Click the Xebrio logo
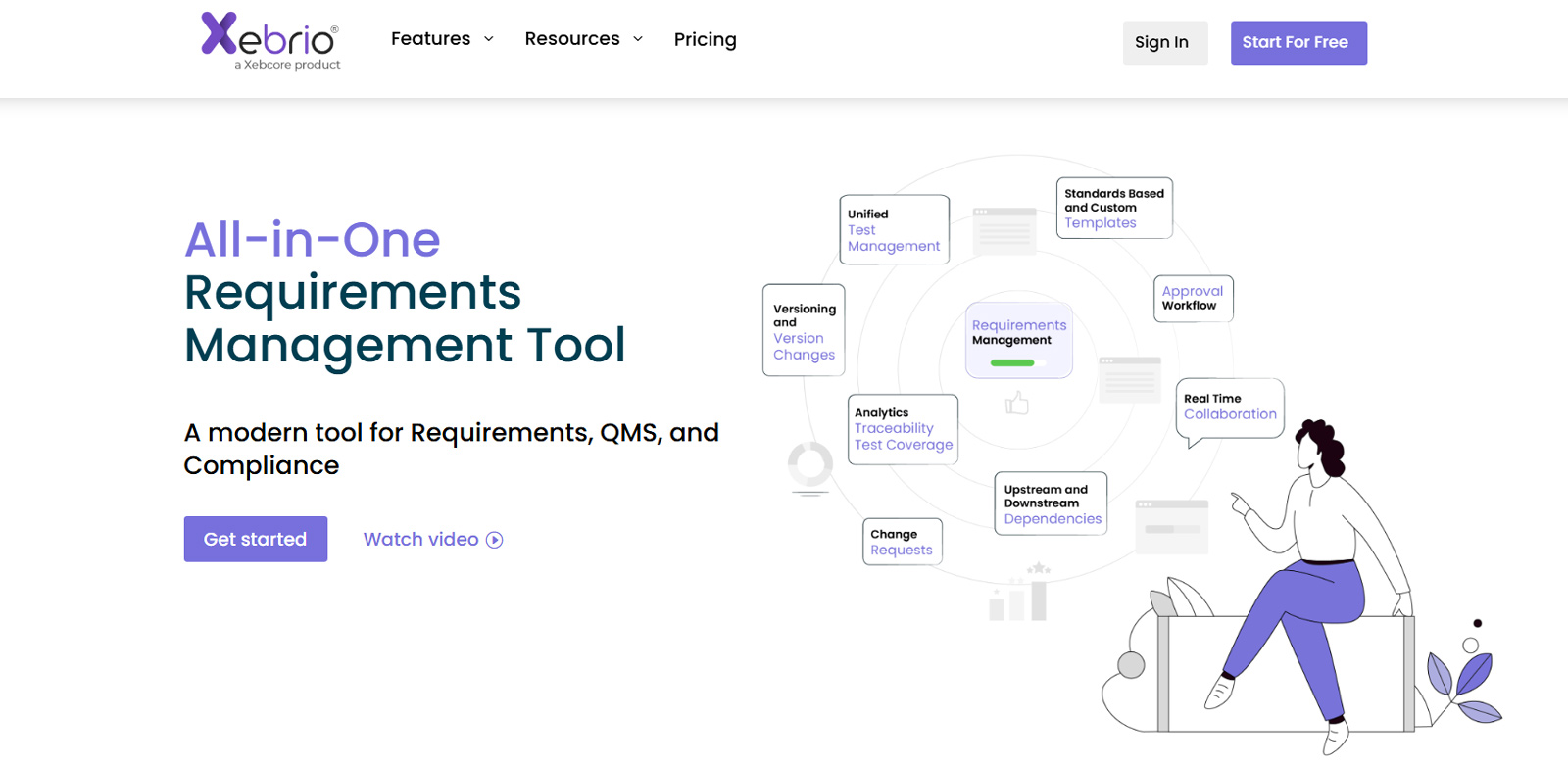 pos(270,41)
